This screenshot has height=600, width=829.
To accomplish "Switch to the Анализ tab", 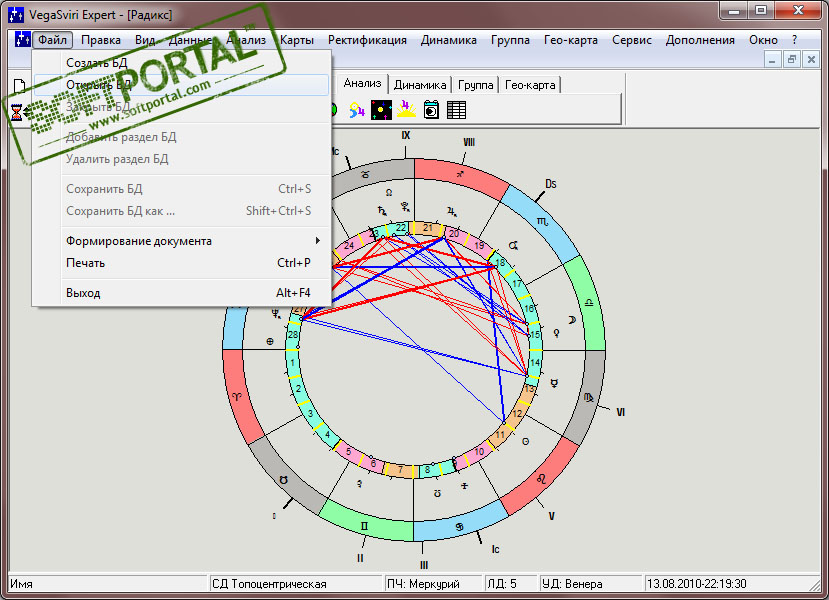I will [x=362, y=83].
